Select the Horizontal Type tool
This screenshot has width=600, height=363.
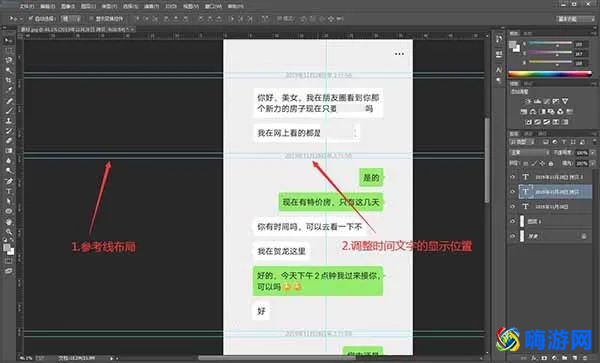tap(8, 191)
